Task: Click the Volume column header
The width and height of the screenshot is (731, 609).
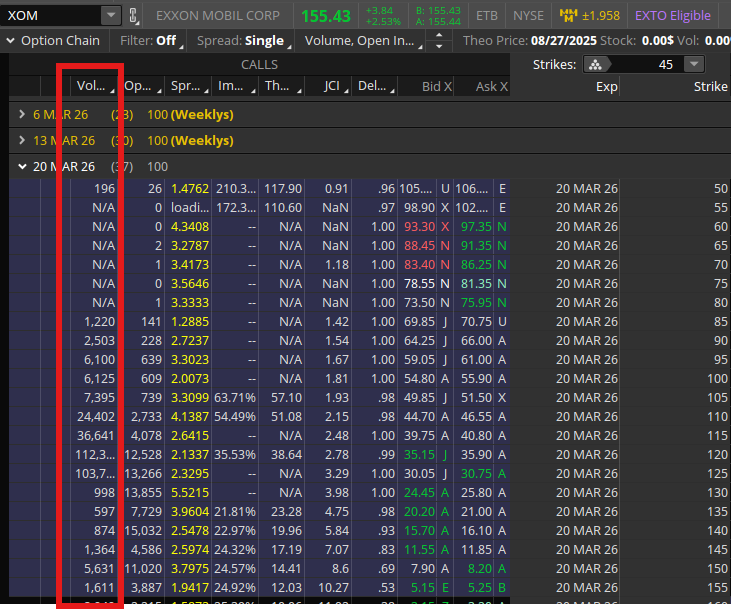Action: coord(93,86)
